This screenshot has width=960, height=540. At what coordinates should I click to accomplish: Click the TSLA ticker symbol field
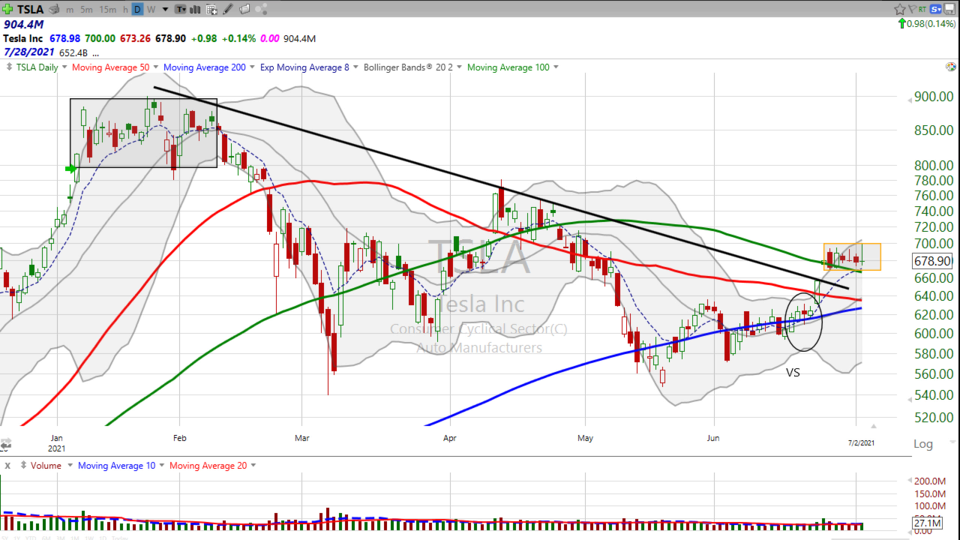point(30,9)
